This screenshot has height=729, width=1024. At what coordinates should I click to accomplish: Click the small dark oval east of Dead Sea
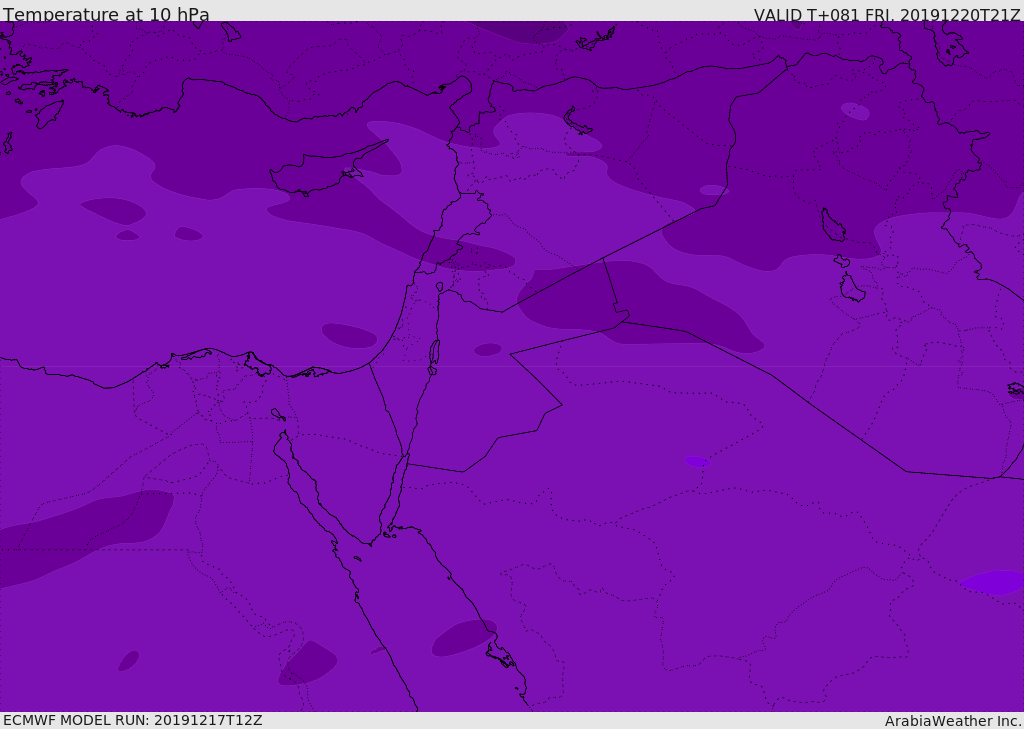tap(488, 349)
